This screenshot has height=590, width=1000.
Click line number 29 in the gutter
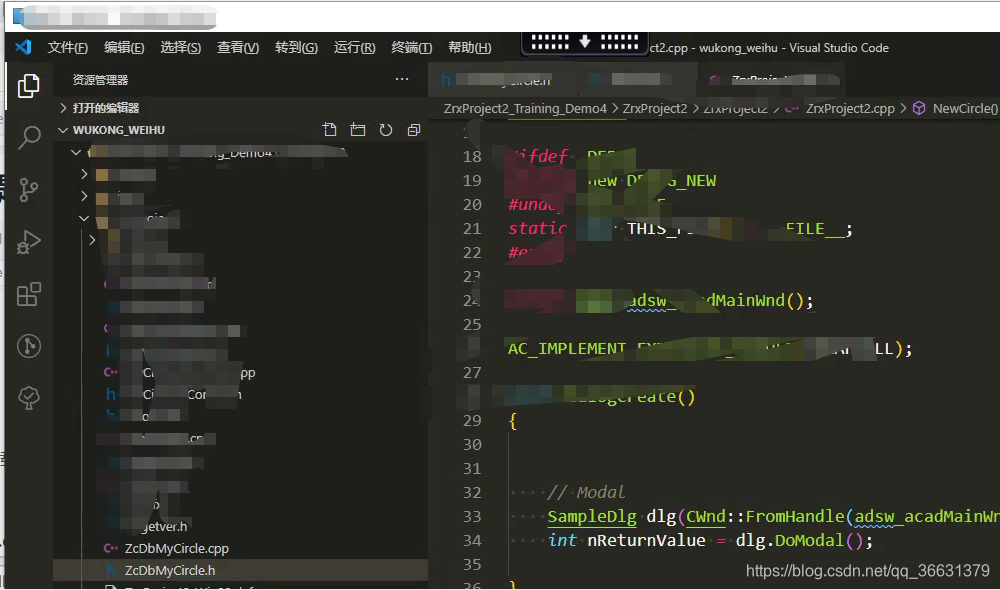click(x=472, y=421)
